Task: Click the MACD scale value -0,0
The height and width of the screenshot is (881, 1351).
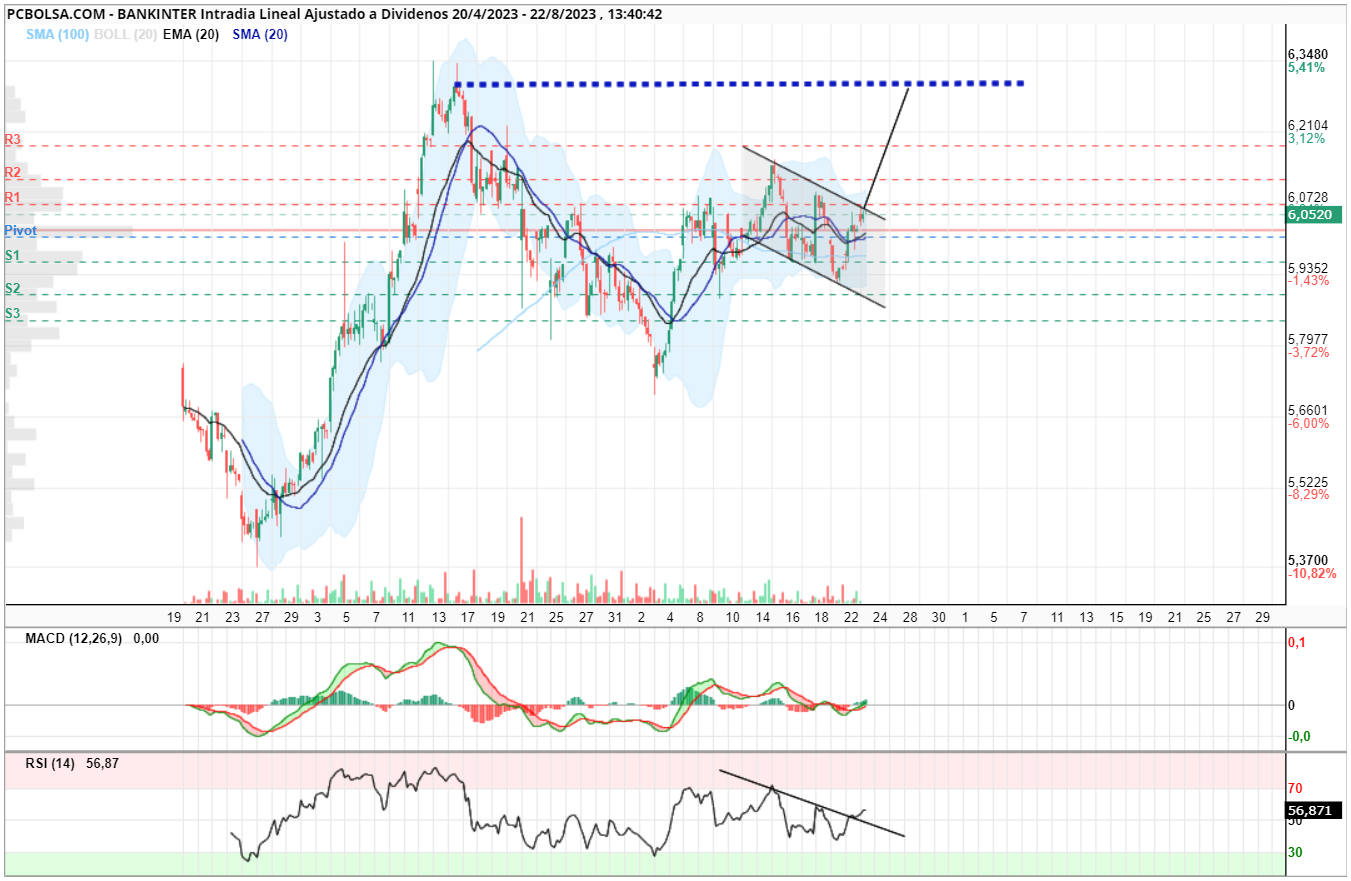Action: [1298, 736]
